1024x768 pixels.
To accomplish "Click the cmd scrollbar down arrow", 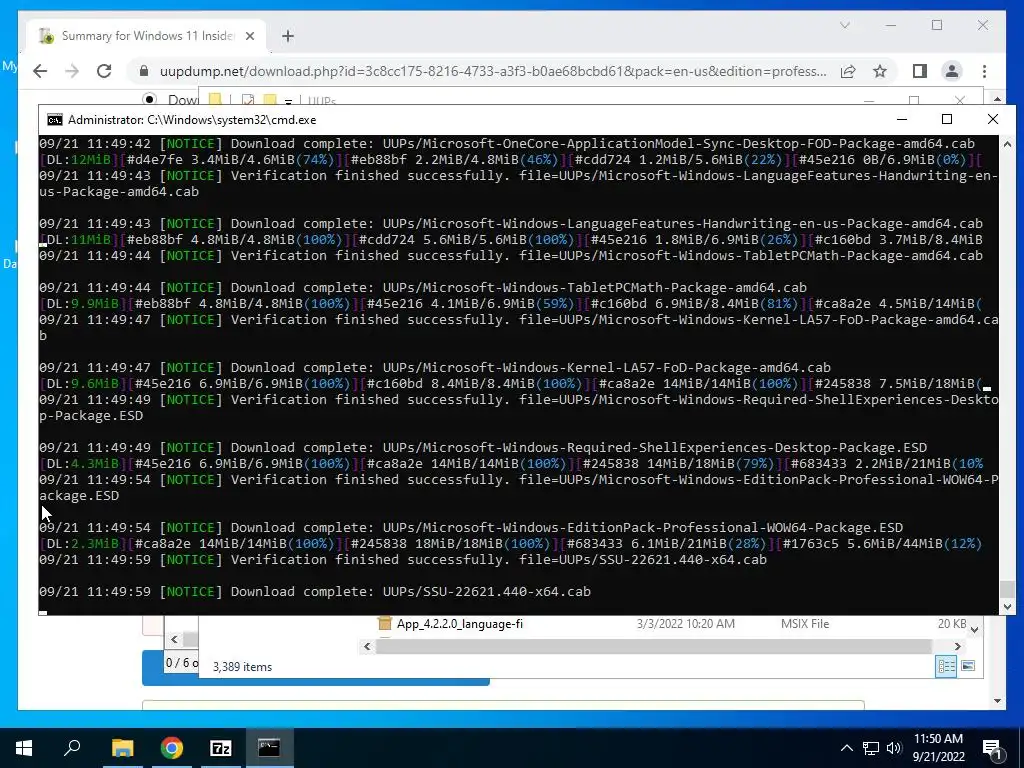I will (x=1007, y=606).
